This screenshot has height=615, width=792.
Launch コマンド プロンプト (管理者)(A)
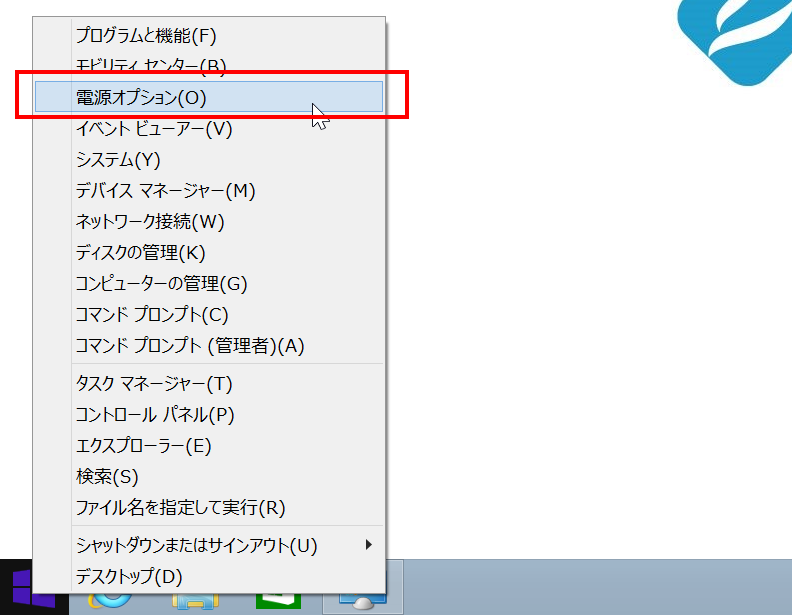click(x=209, y=346)
